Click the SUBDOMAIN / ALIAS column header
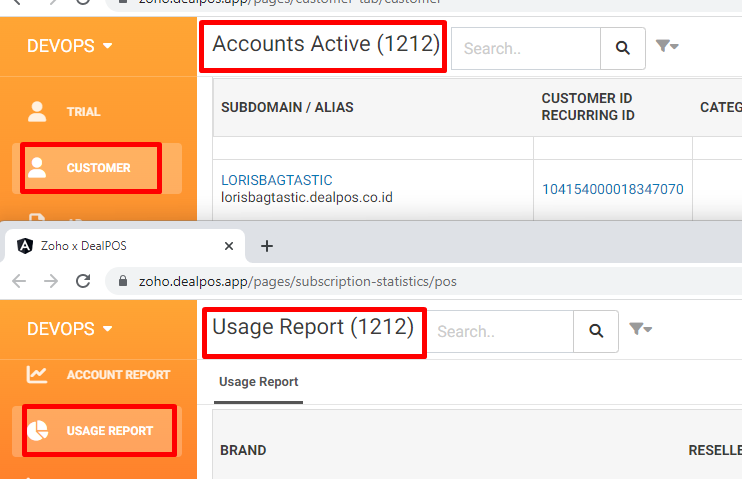This screenshot has width=742, height=479. (287, 107)
